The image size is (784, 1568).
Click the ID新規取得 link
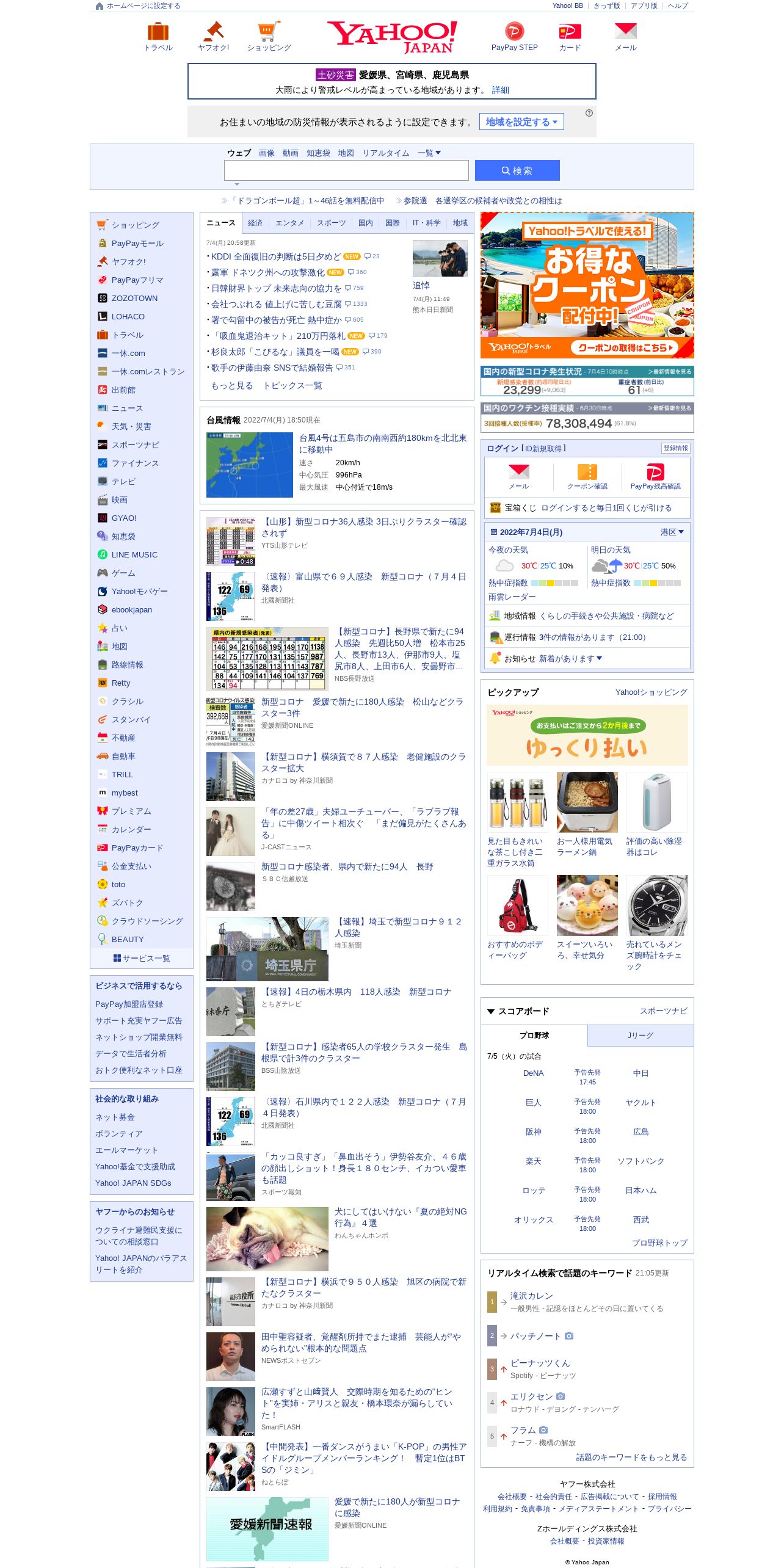[x=543, y=448]
